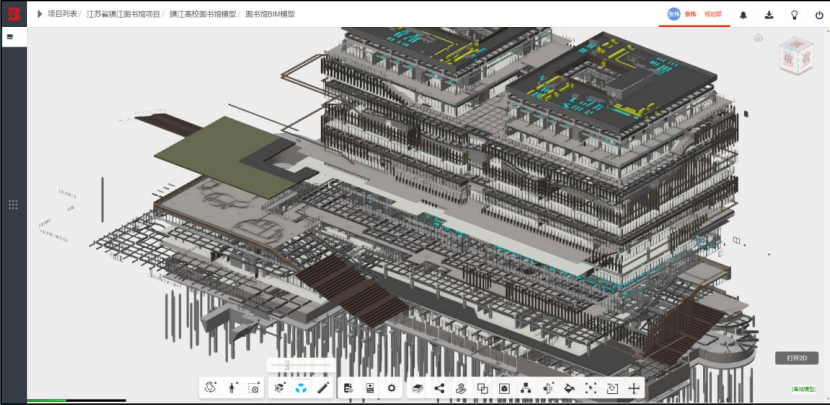Open notifications bell

[x=743, y=15]
